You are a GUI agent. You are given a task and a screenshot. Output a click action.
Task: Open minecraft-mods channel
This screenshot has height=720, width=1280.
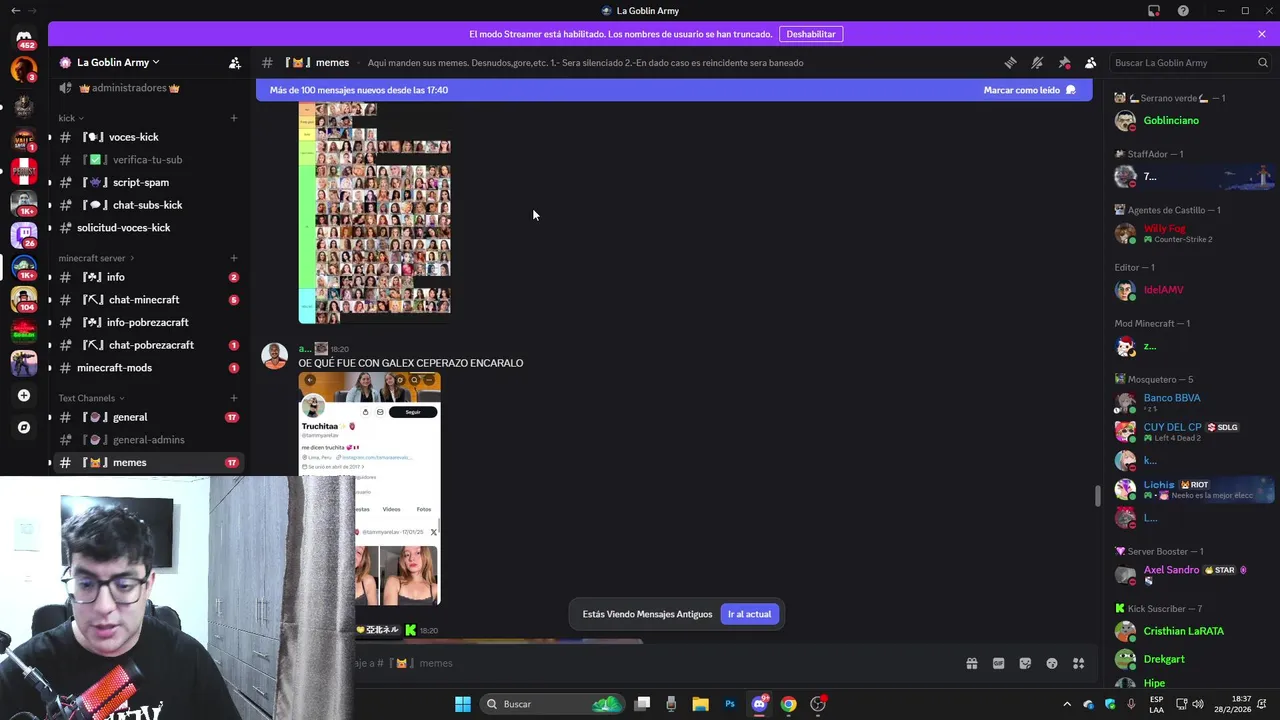point(147,368)
